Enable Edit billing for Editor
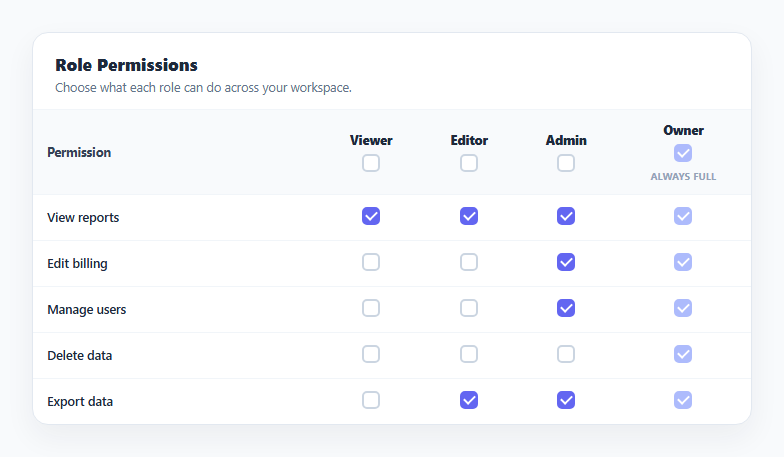The height and width of the screenshot is (457, 784). 469,262
